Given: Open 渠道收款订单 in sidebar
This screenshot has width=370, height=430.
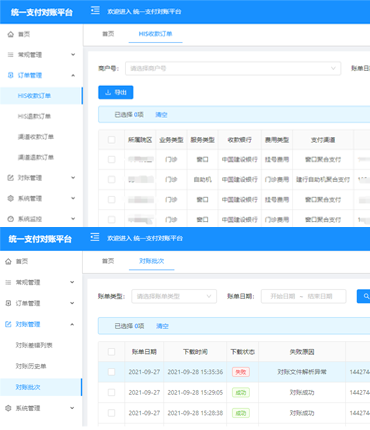Looking at the screenshot, I should 36,137.
